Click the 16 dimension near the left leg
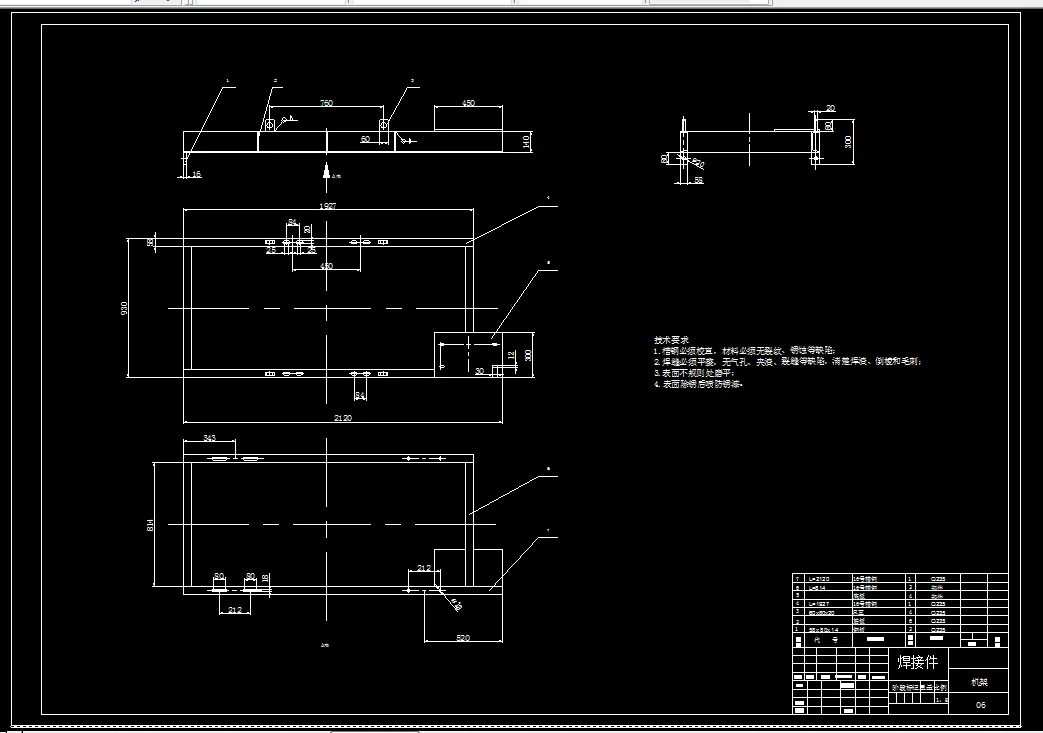This screenshot has width=1043, height=733. click(x=196, y=174)
